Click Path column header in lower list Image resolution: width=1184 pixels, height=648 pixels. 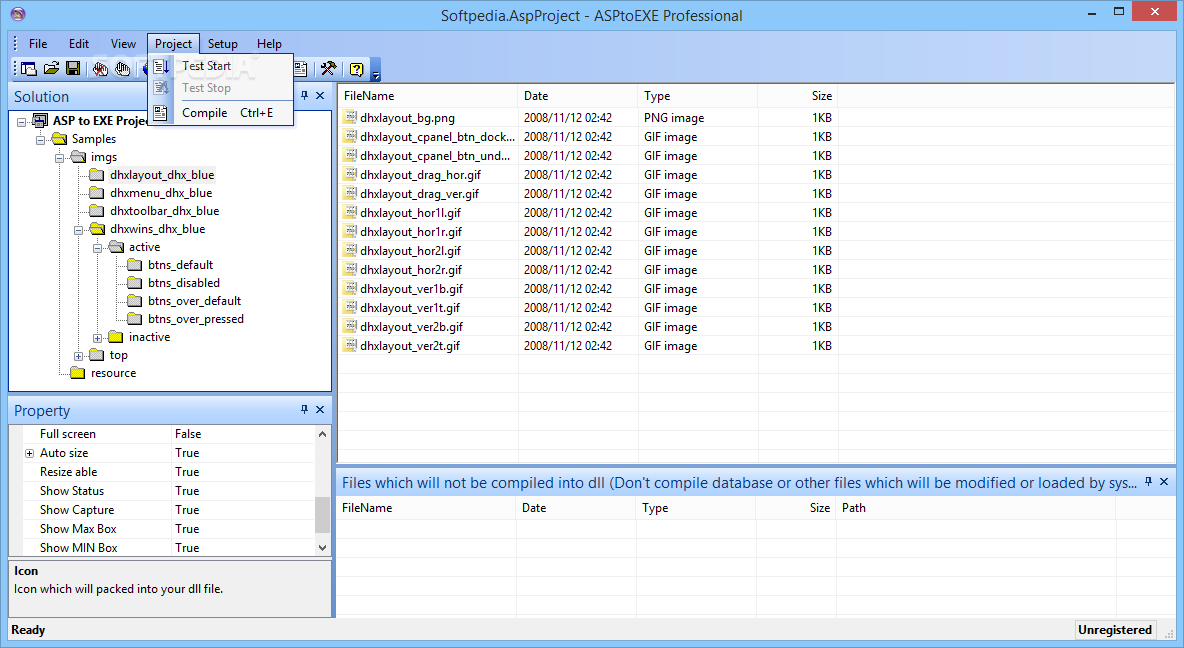click(976, 508)
